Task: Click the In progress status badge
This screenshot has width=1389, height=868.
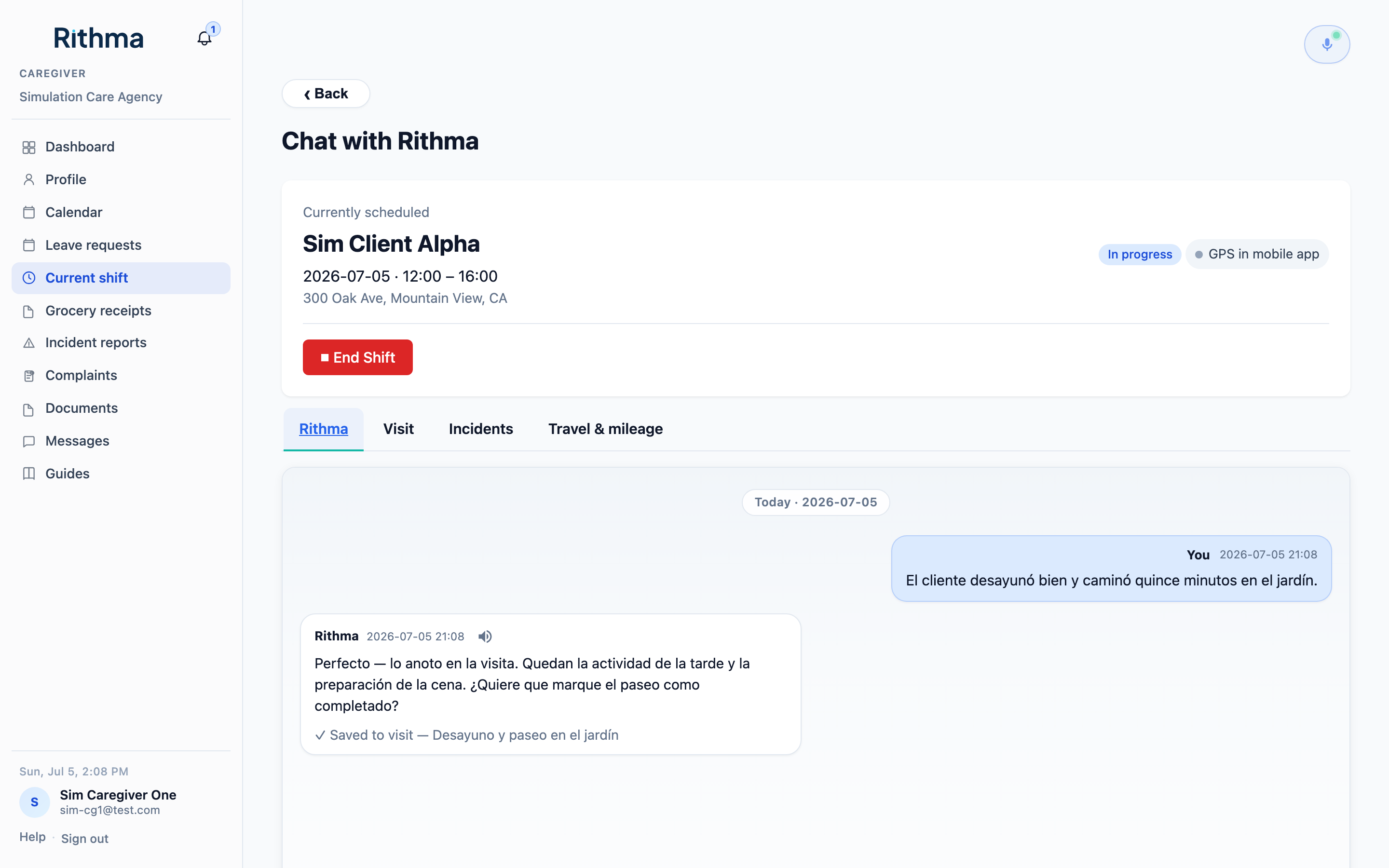Action: (1139, 254)
